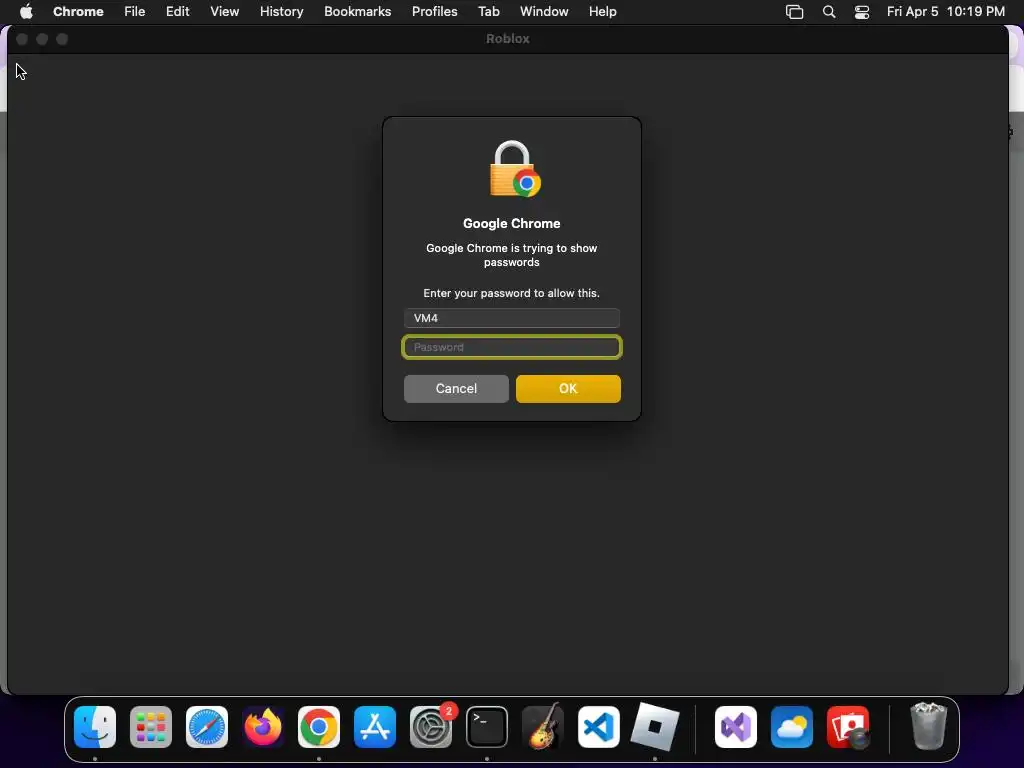The height and width of the screenshot is (768, 1024).
Task: Click Cancel in the password dialog
Action: 456,389
